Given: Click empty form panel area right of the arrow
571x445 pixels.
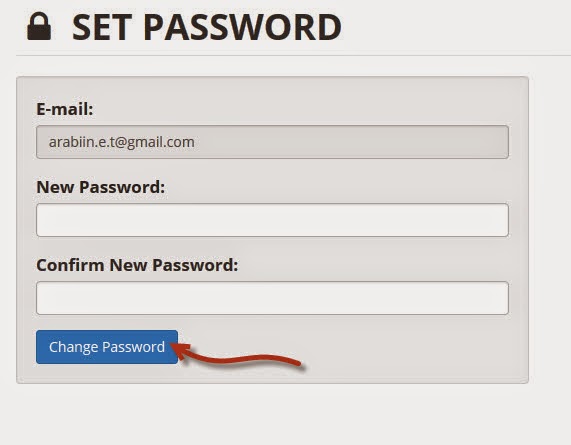Looking at the screenshot, I should tap(408, 350).
